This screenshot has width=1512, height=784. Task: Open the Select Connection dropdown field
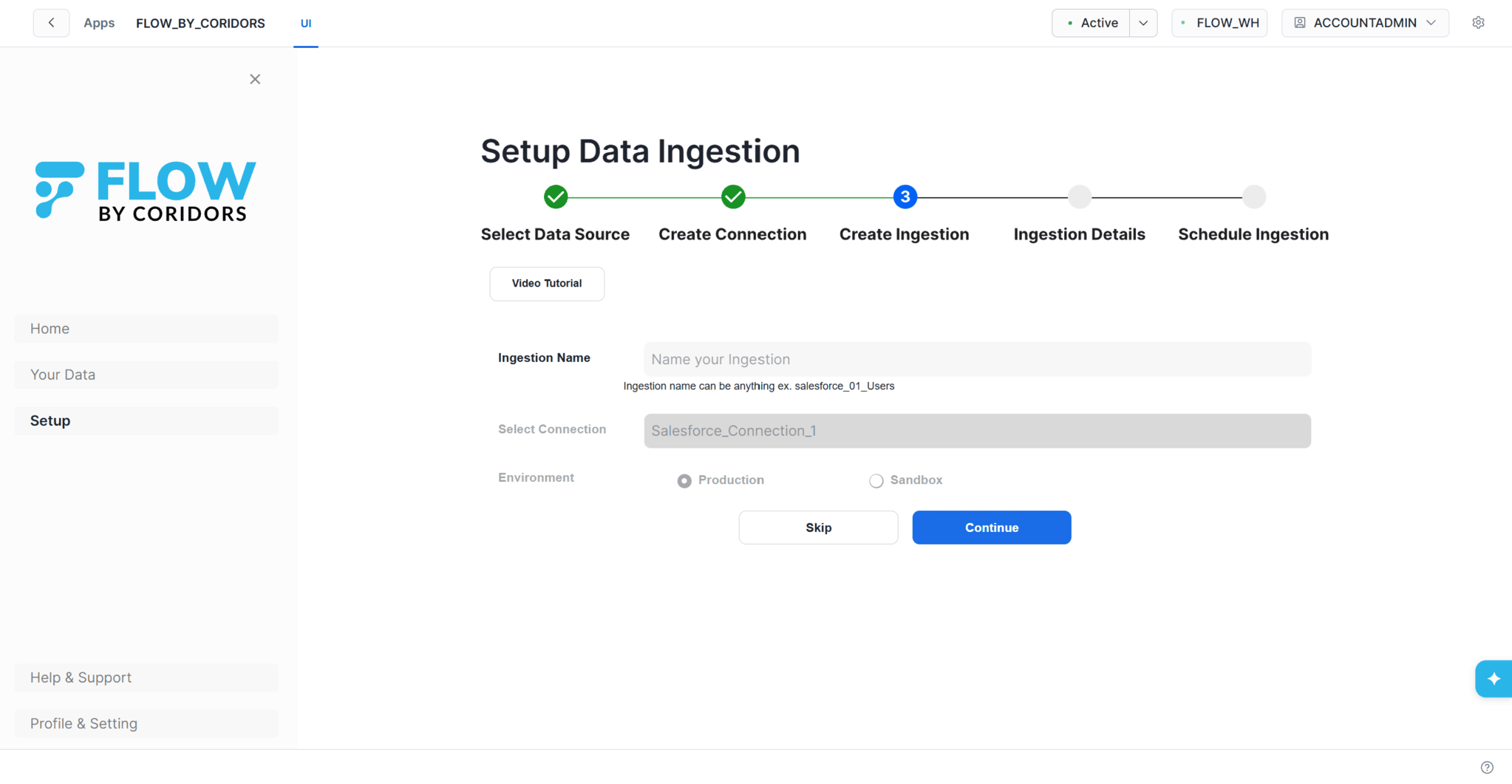(x=977, y=431)
